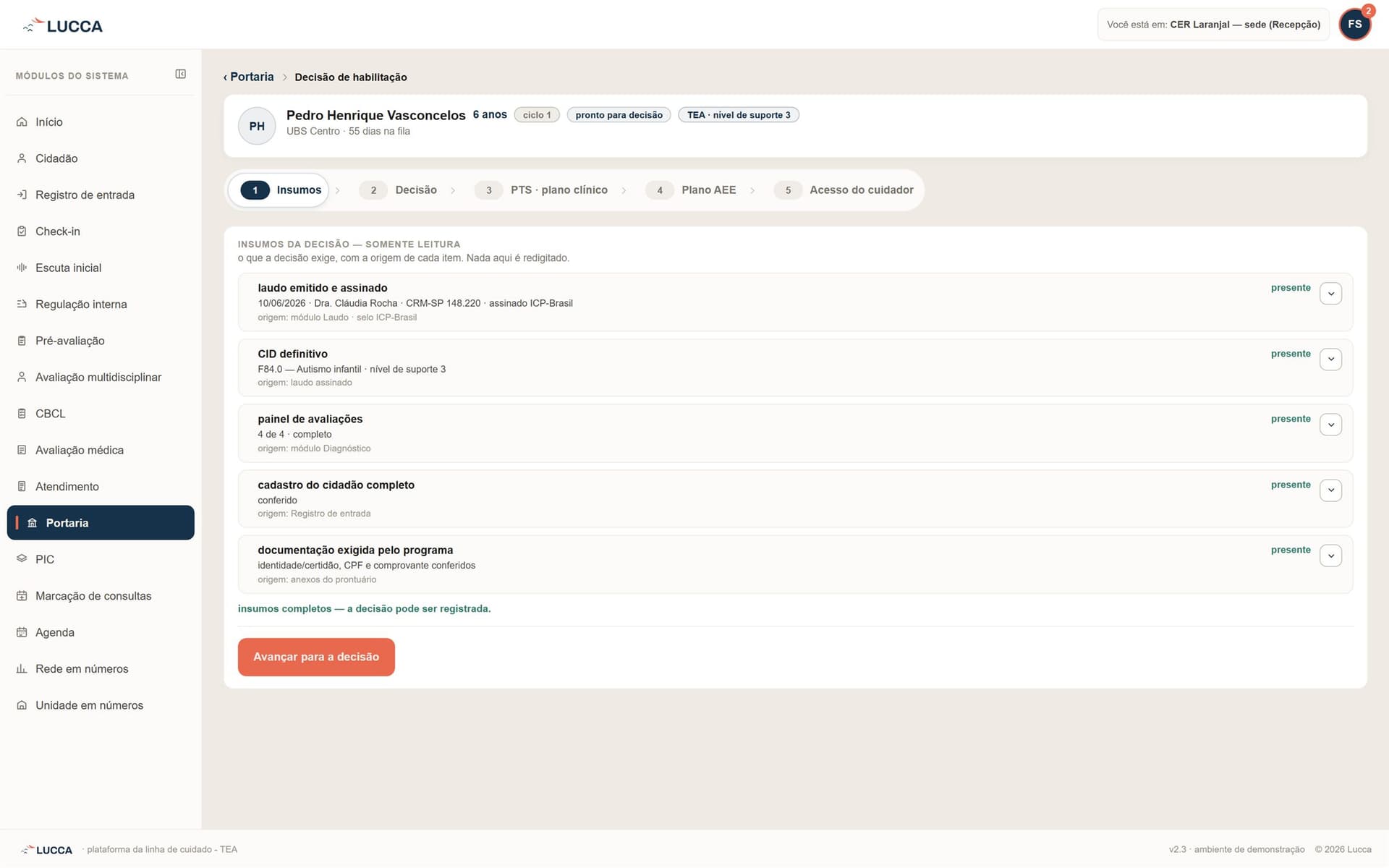The height and width of the screenshot is (868, 1389).
Task: Click the LUCCA logo in the header
Action: click(x=63, y=26)
